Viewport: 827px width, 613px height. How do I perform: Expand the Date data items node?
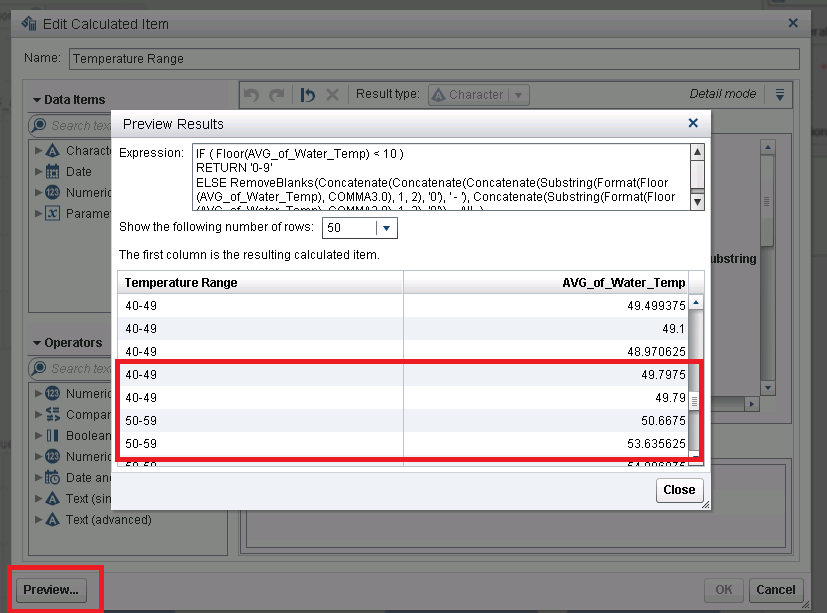coord(38,171)
